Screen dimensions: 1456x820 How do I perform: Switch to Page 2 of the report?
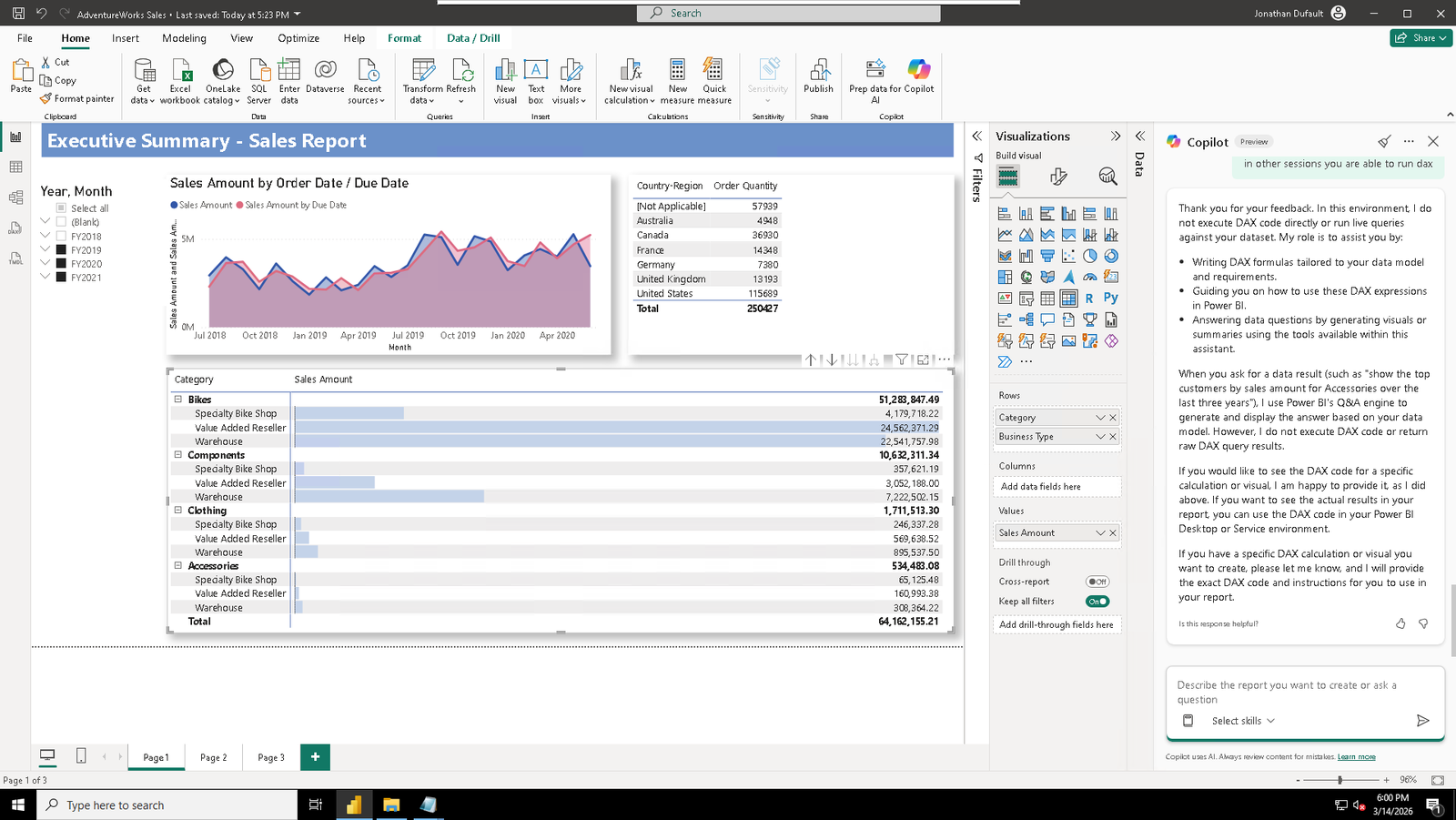213,756
